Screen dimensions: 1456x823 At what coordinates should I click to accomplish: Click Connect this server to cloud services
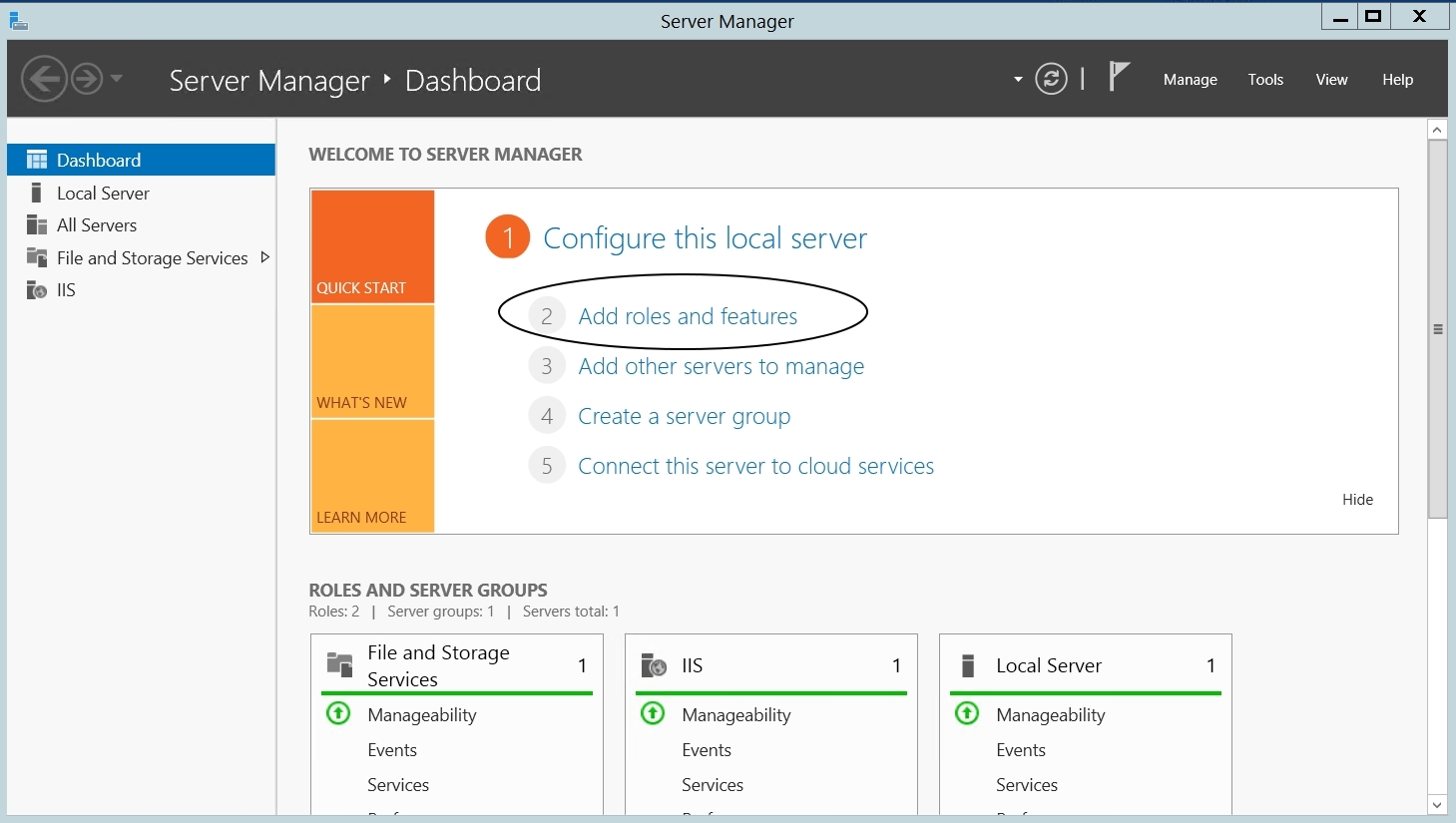tap(755, 466)
